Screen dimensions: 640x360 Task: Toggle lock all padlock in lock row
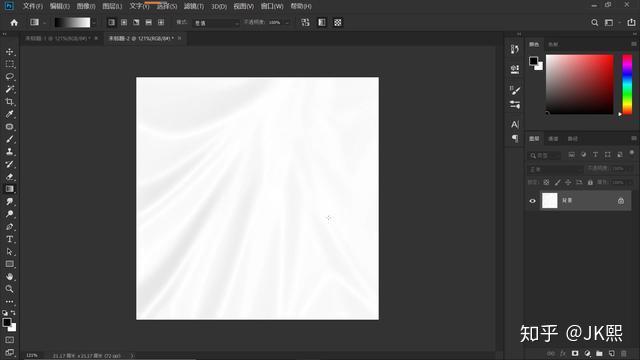click(x=590, y=182)
